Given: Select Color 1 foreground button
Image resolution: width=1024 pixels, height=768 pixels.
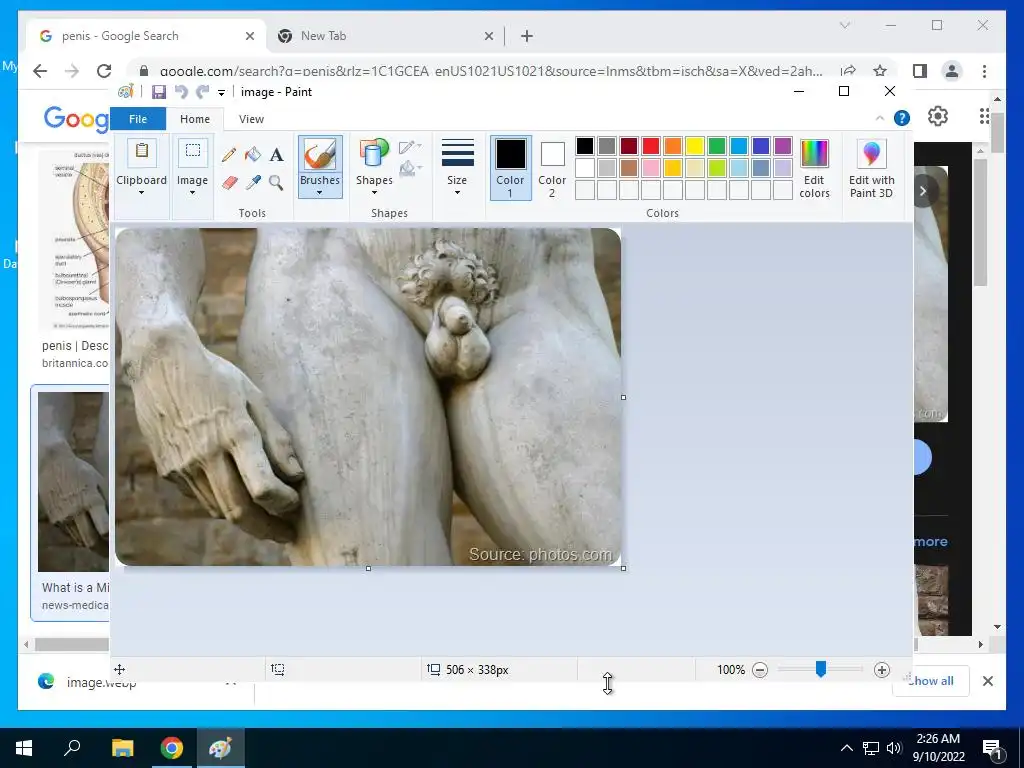Looking at the screenshot, I should click(x=510, y=168).
